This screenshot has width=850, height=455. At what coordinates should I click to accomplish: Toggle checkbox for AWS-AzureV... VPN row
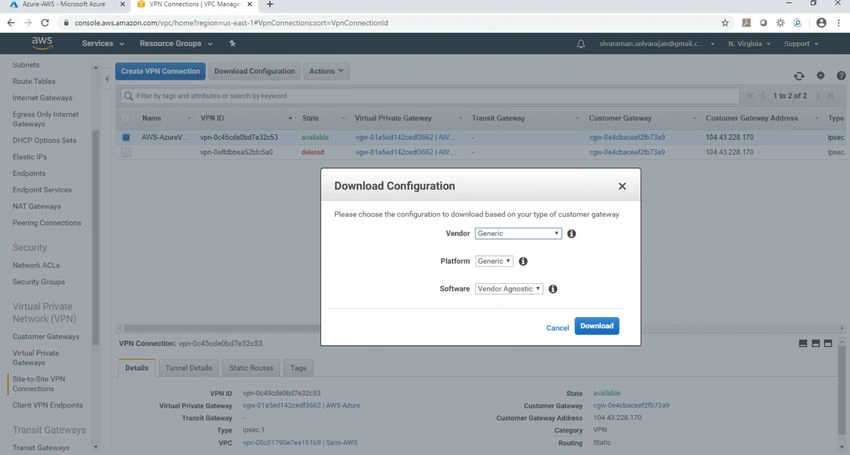click(126, 138)
